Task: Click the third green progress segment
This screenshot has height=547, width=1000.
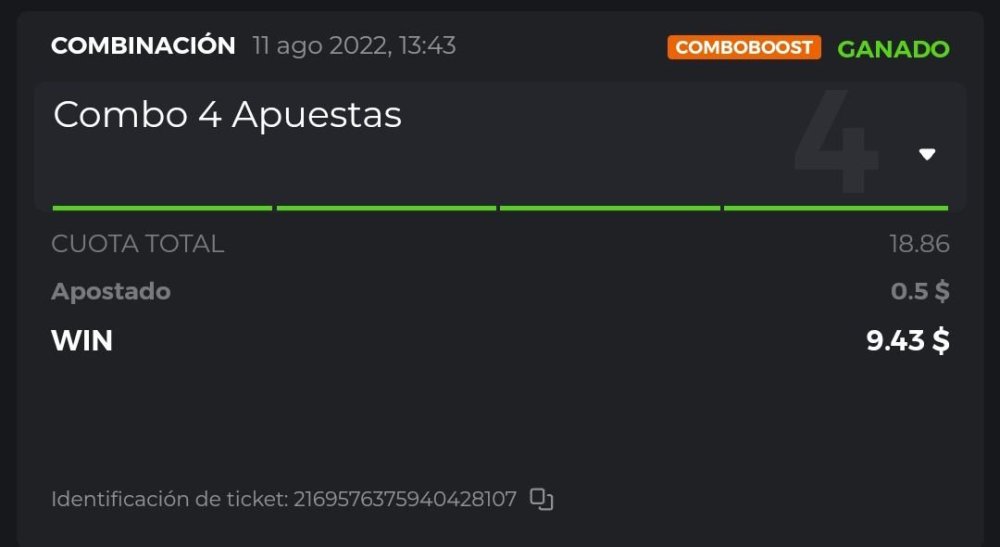Action: coord(610,208)
